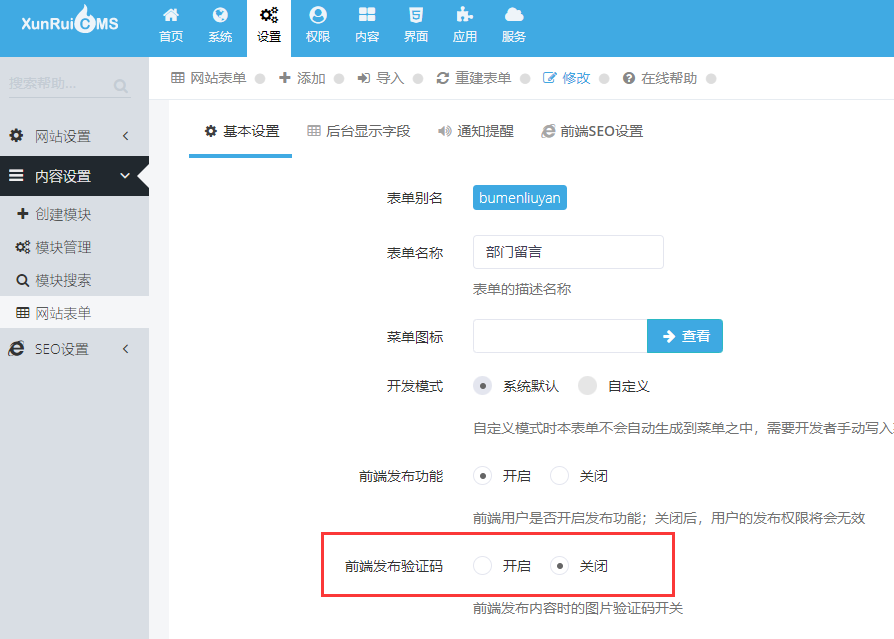Viewport: 894px width, 639px height.
Task: Expand SEO设置 chevron arrow
Action: (125, 348)
